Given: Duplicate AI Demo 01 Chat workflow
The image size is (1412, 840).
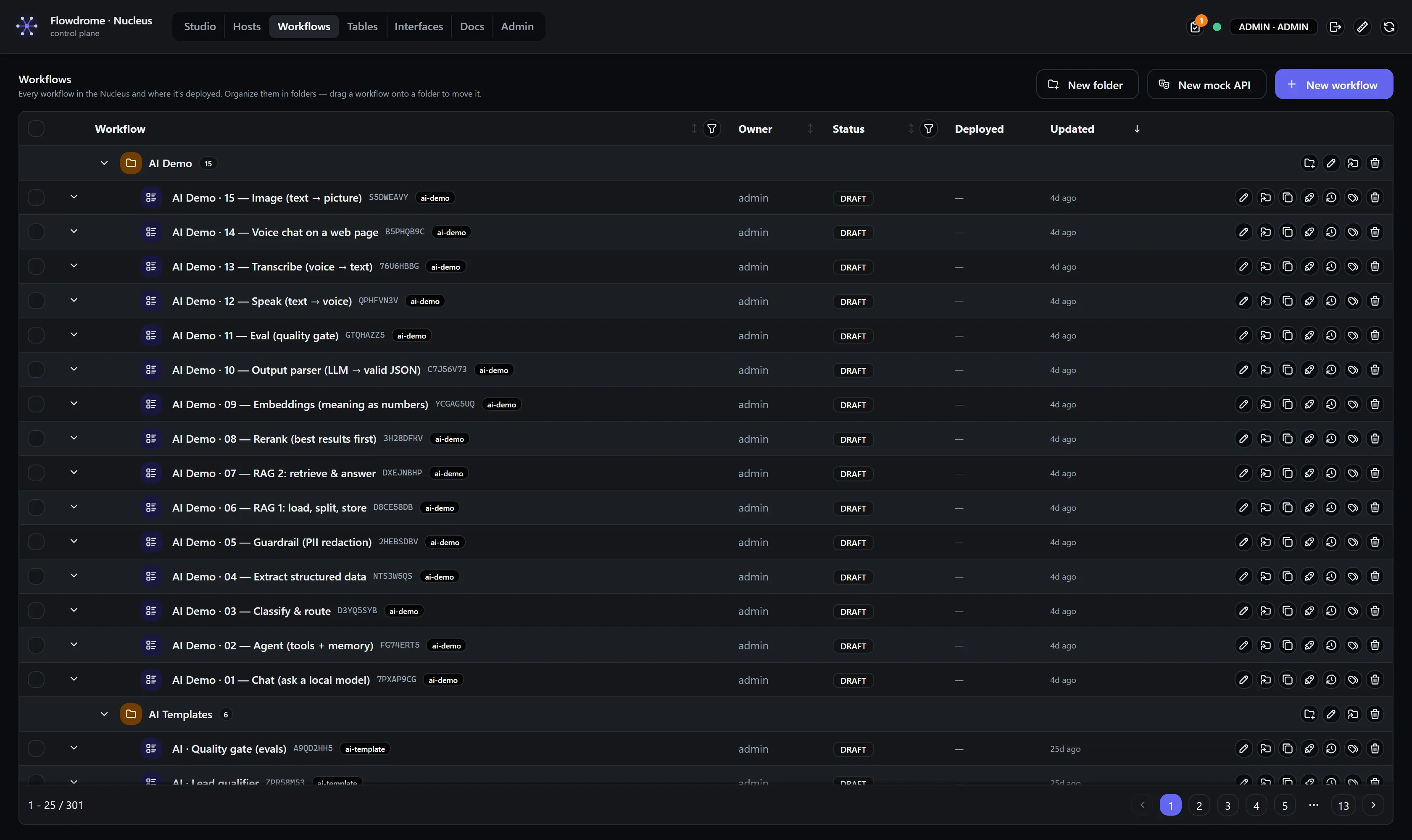Looking at the screenshot, I should click(x=1287, y=680).
